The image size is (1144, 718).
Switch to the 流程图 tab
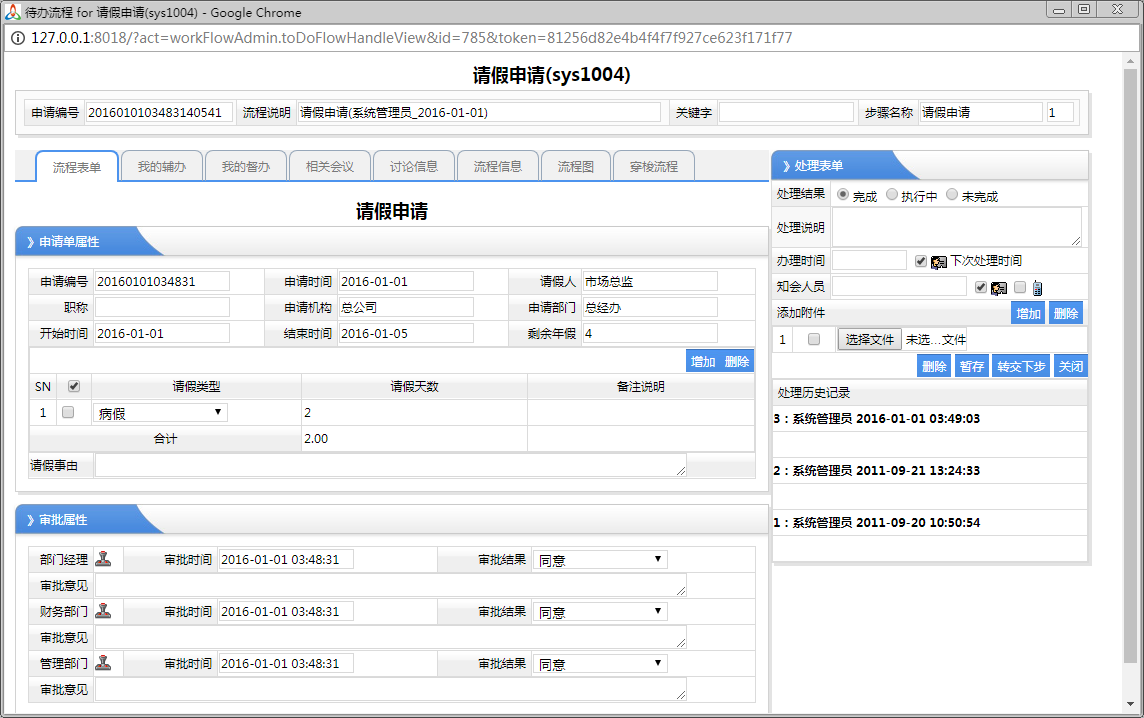point(576,167)
